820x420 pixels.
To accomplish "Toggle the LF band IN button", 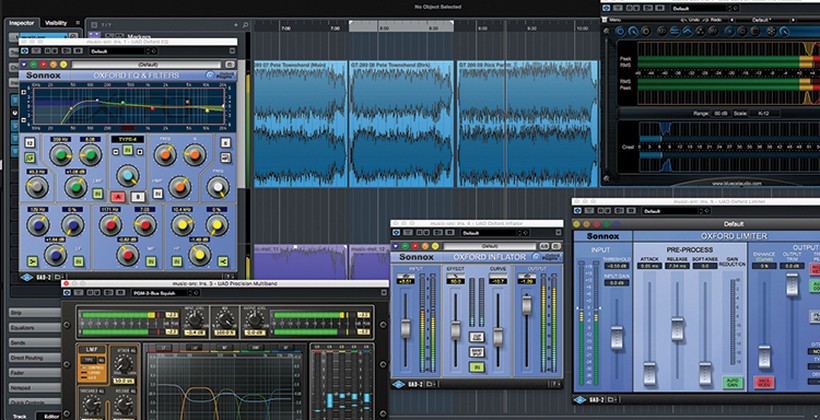I will [78, 261].
